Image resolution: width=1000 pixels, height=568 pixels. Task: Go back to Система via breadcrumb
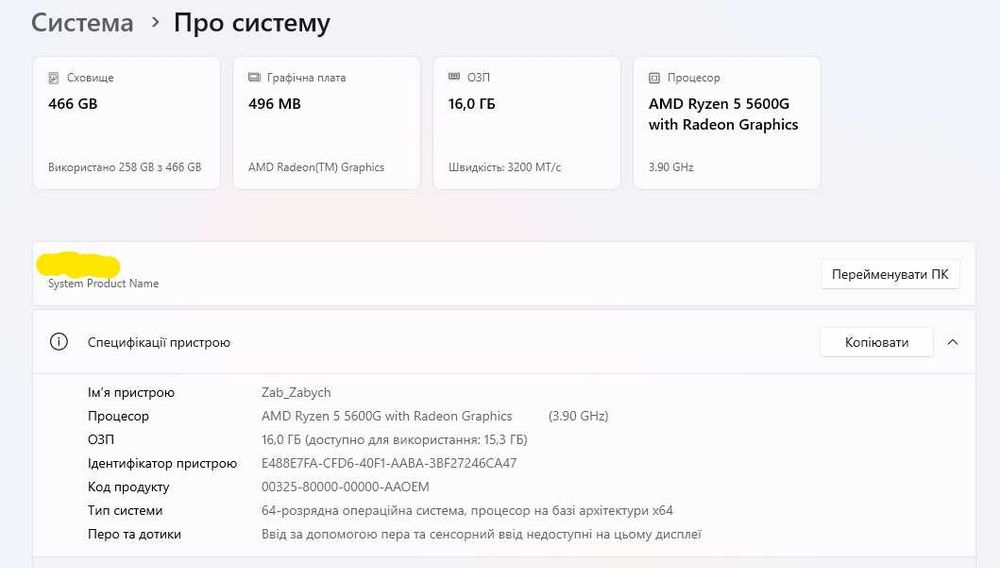82,23
